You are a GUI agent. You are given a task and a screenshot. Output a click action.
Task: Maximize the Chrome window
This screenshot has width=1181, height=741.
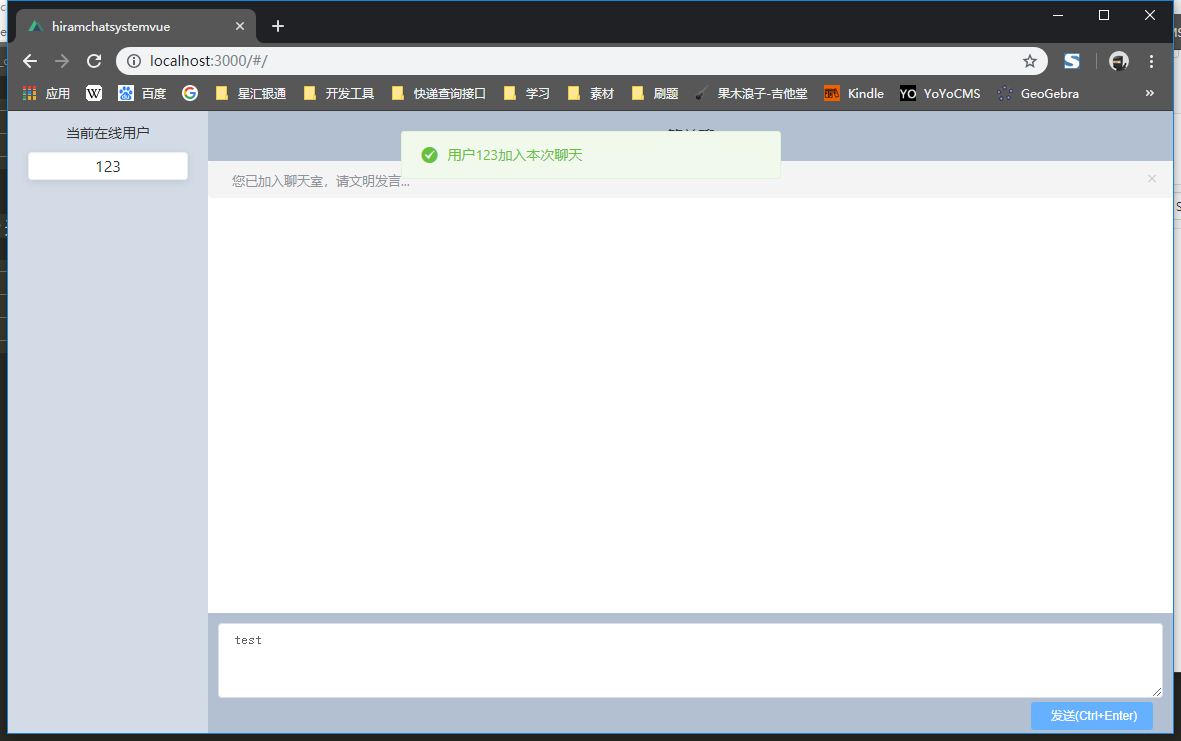click(1104, 15)
